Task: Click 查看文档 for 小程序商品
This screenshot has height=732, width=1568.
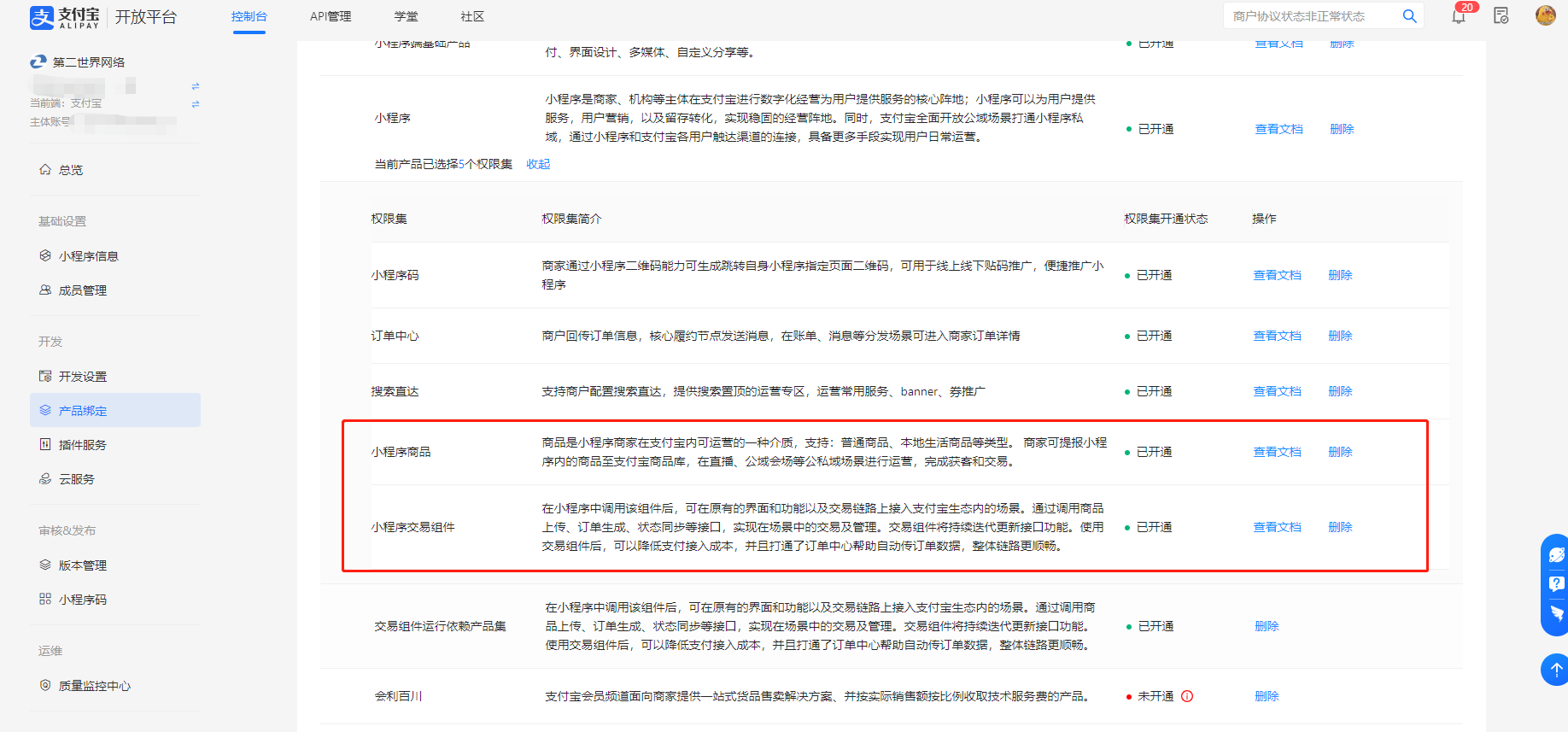Action: pos(1277,452)
